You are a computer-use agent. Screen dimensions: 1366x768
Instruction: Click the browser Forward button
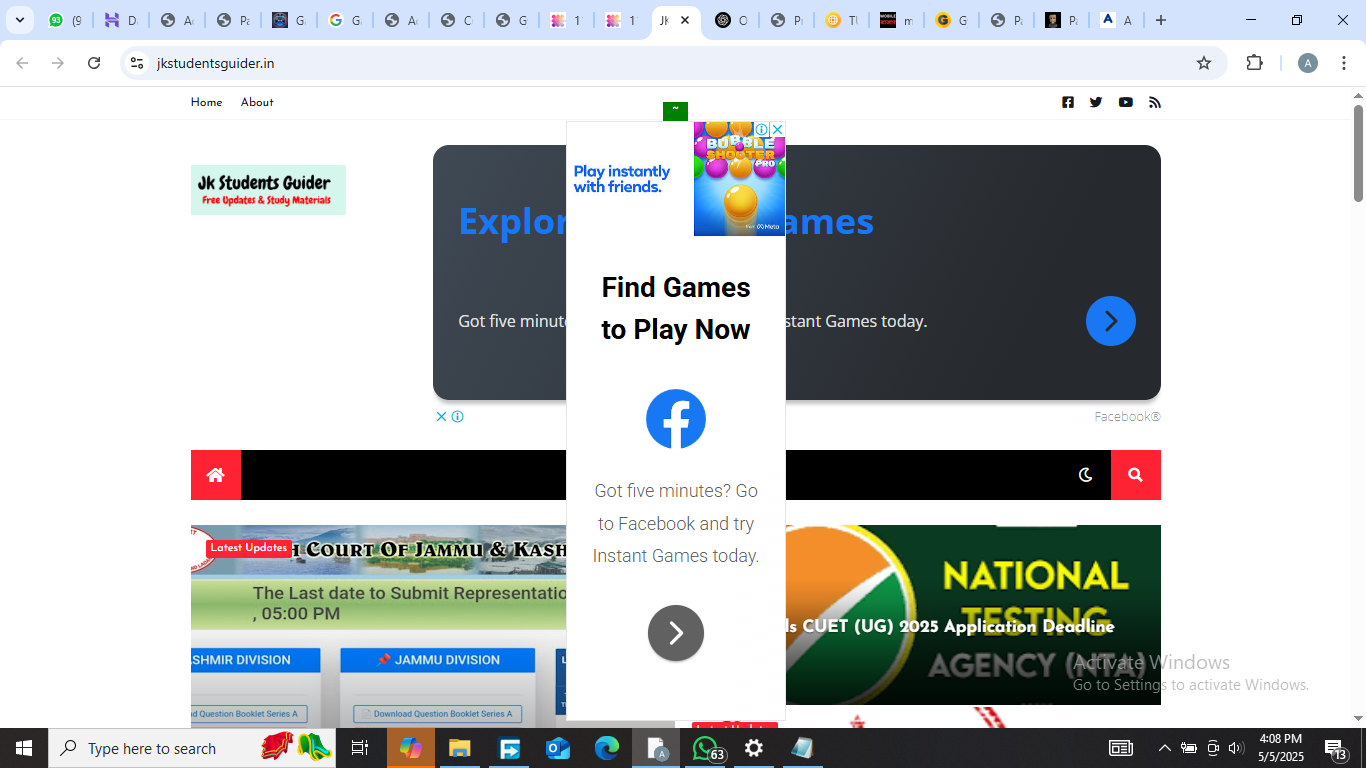pos(58,63)
